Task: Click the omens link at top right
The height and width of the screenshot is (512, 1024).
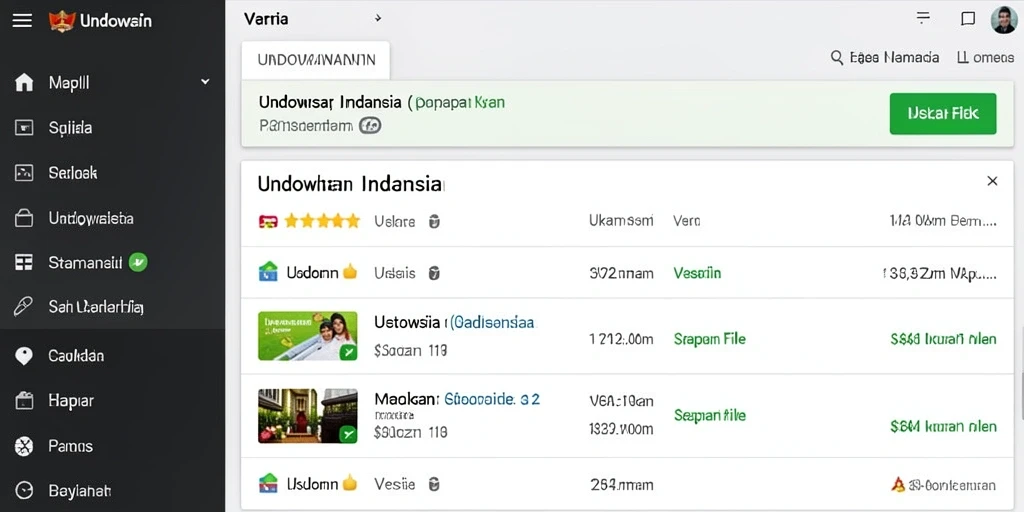Action: [x=985, y=58]
